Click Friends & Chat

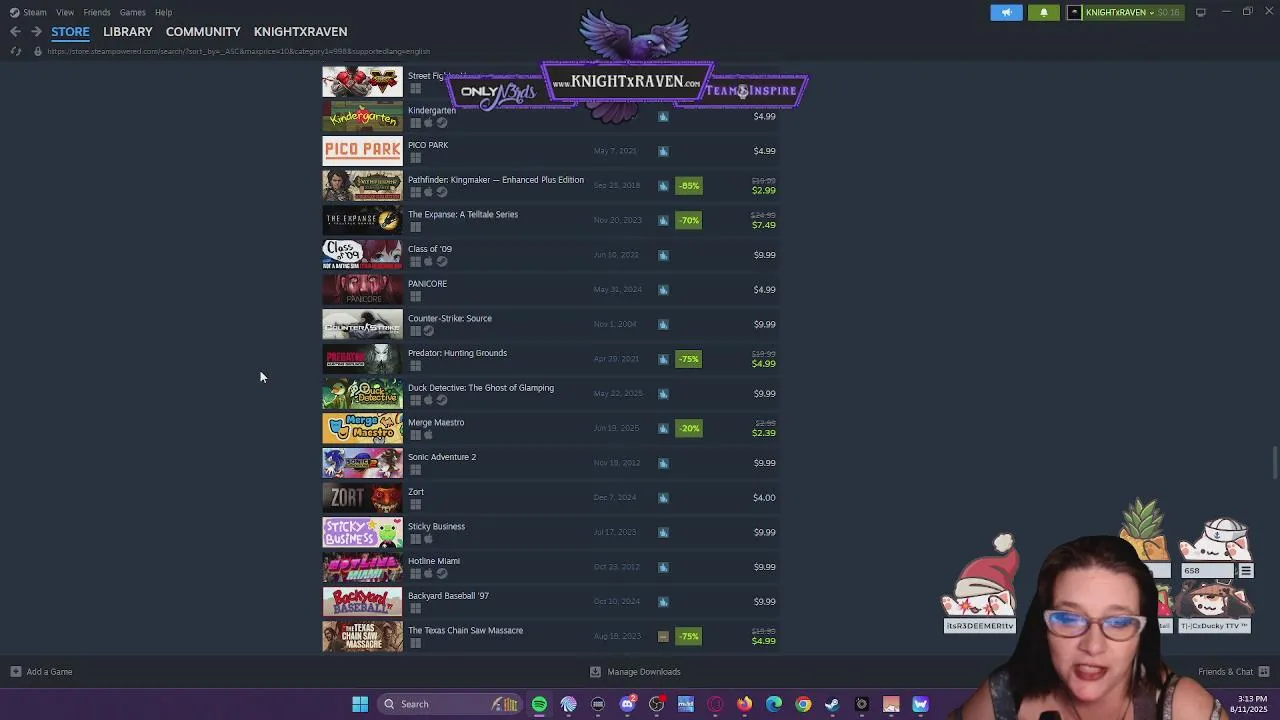(1225, 672)
